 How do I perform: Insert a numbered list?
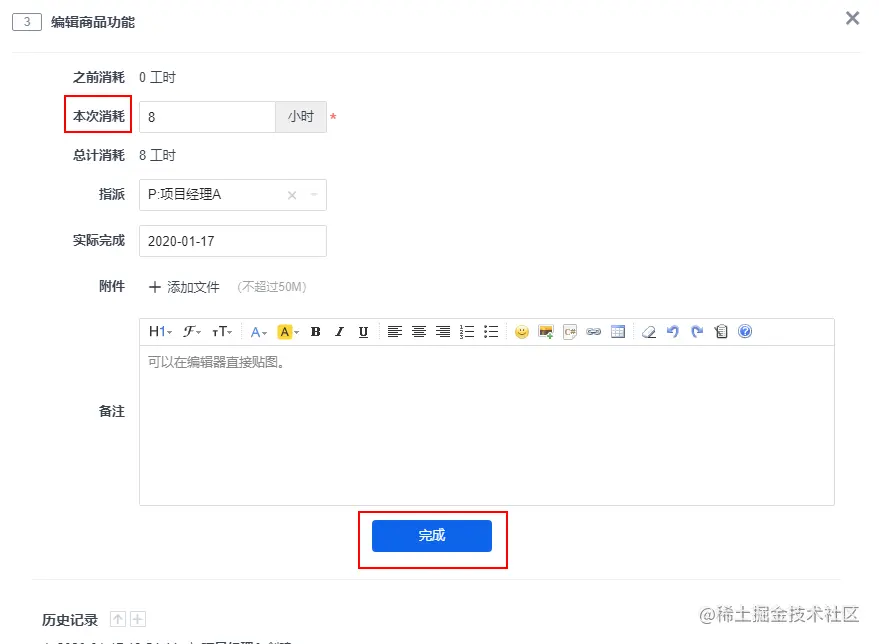[x=467, y=332]
